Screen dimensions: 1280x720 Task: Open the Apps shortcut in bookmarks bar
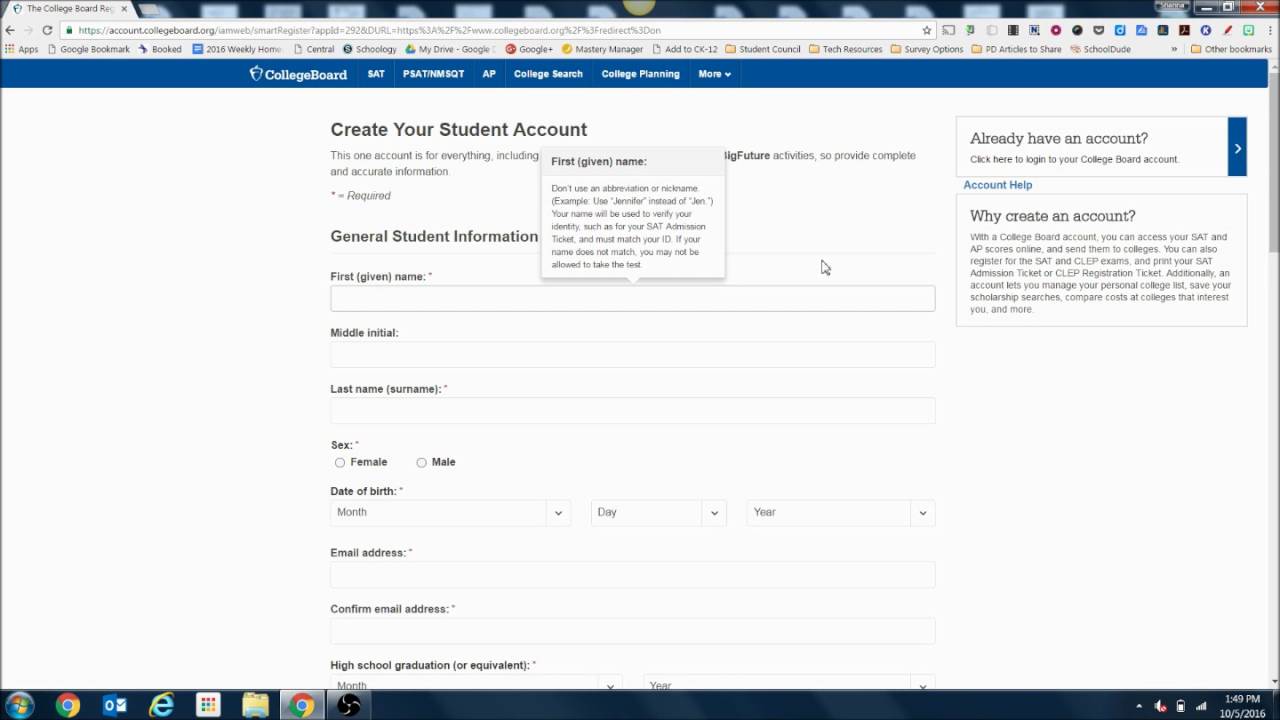(x=21, y=49)
